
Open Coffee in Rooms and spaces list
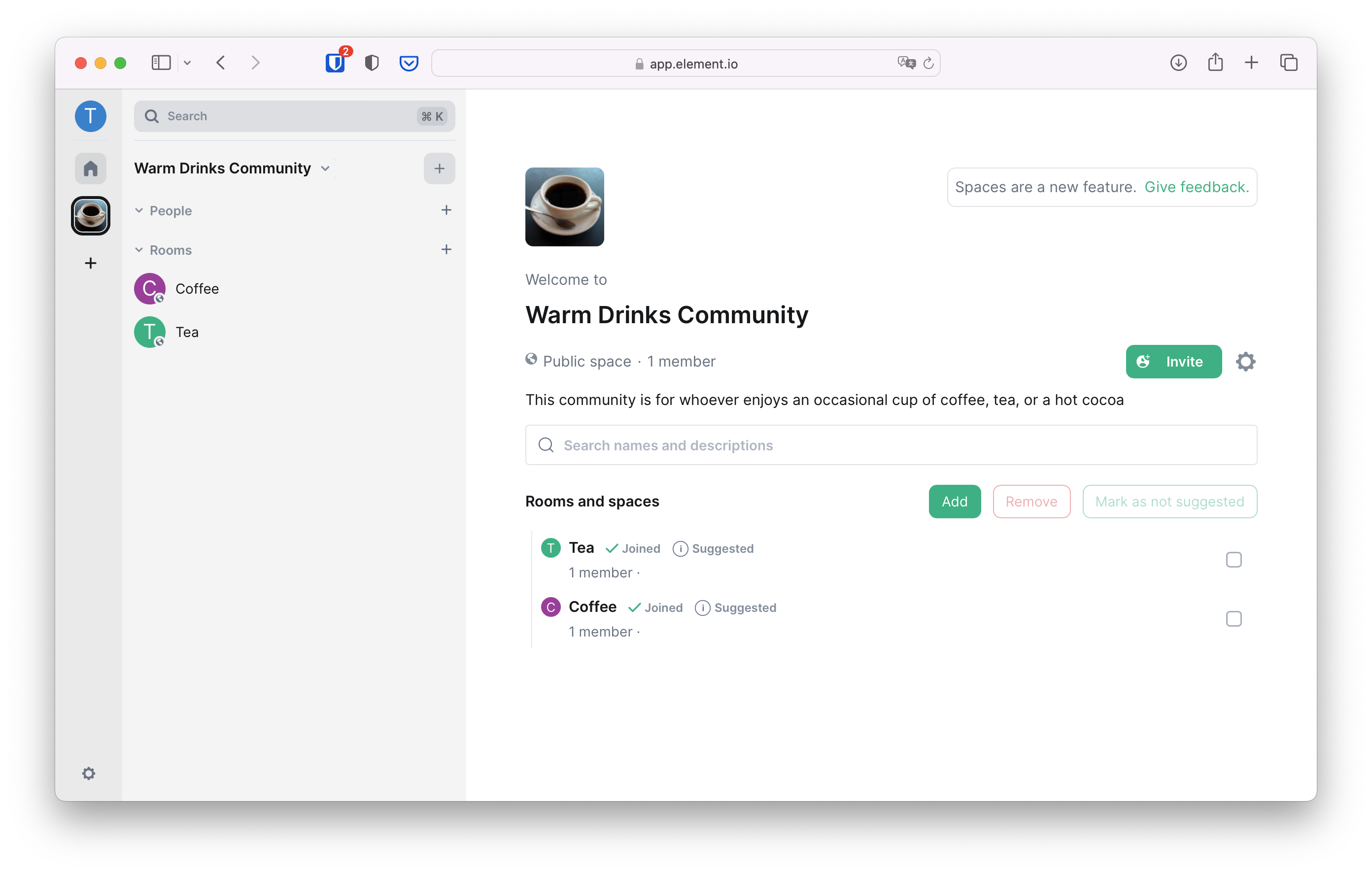(x=592, y=607)
